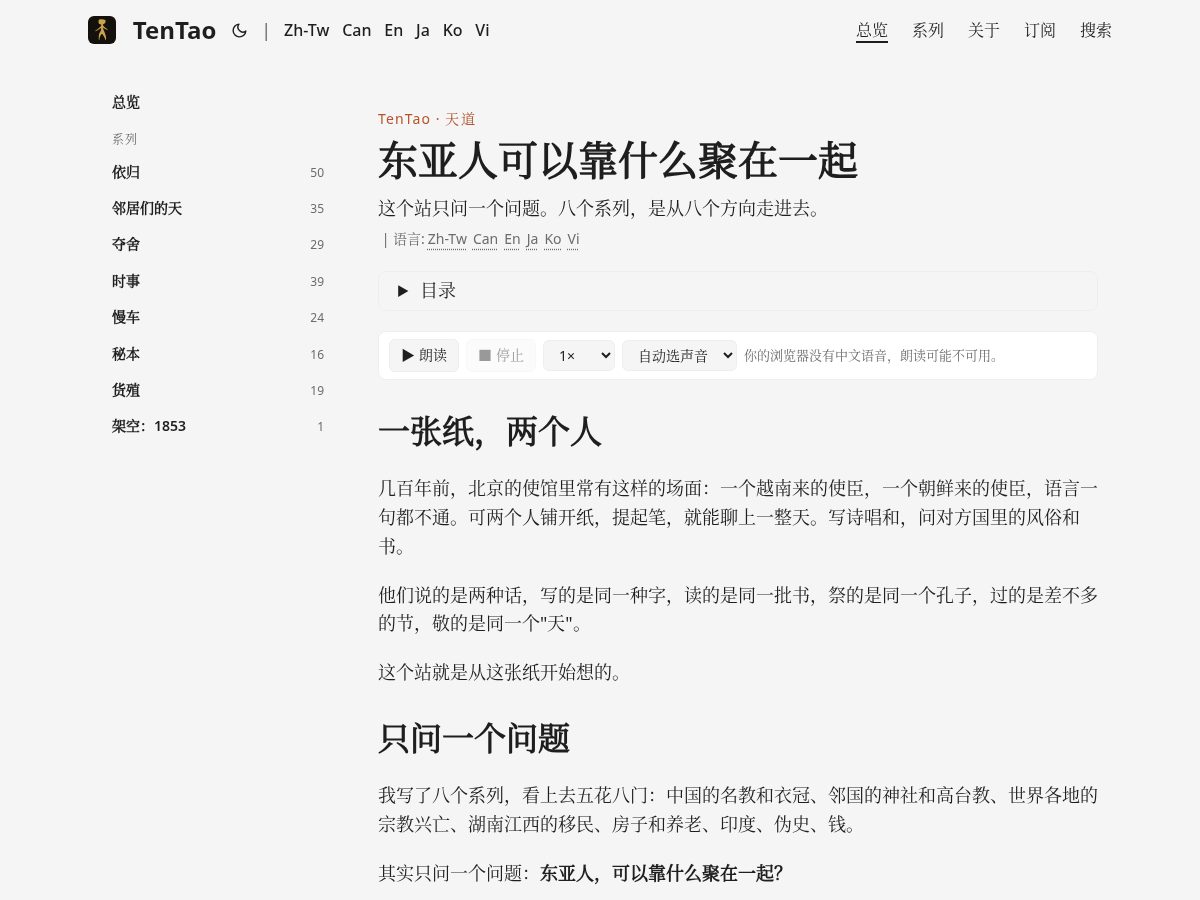Switch to Zh-Tw in the header

(307, 30)
